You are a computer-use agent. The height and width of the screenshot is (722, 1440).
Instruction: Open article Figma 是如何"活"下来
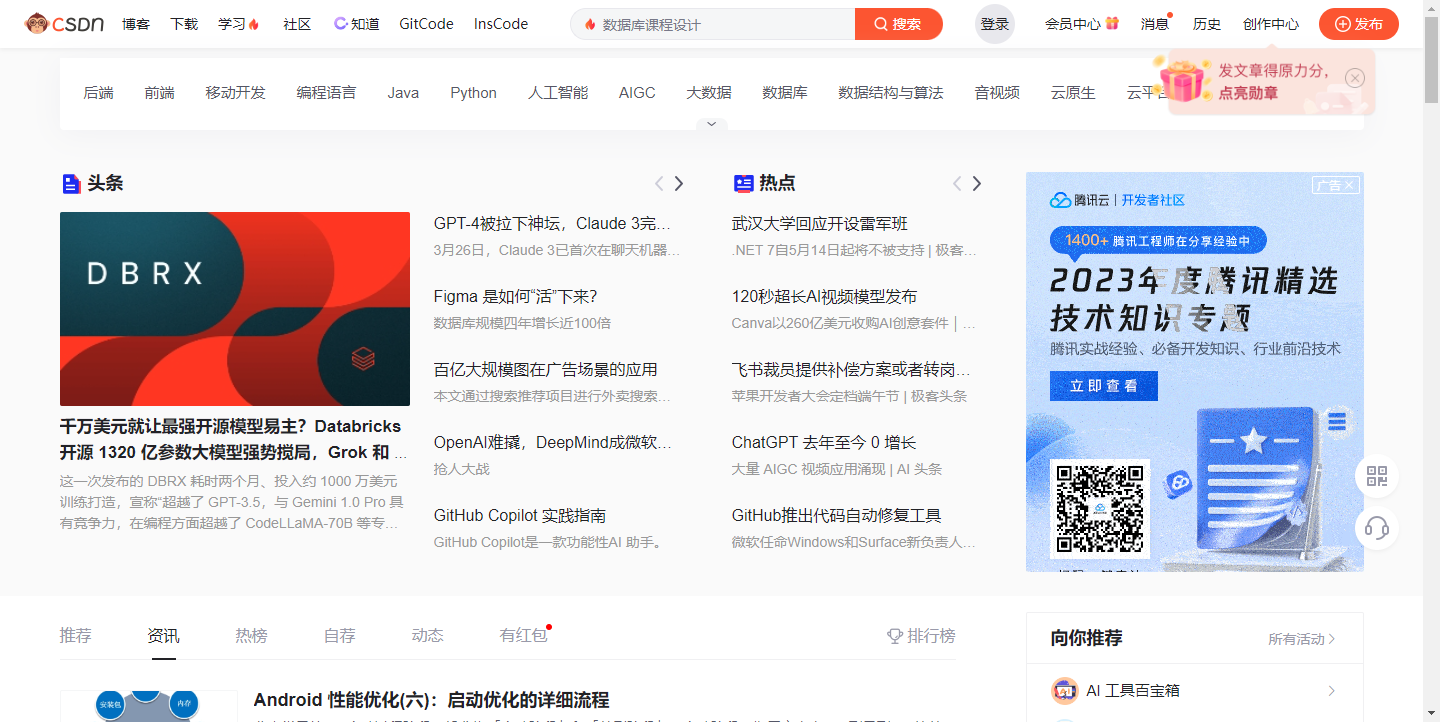tap(515, 297)
